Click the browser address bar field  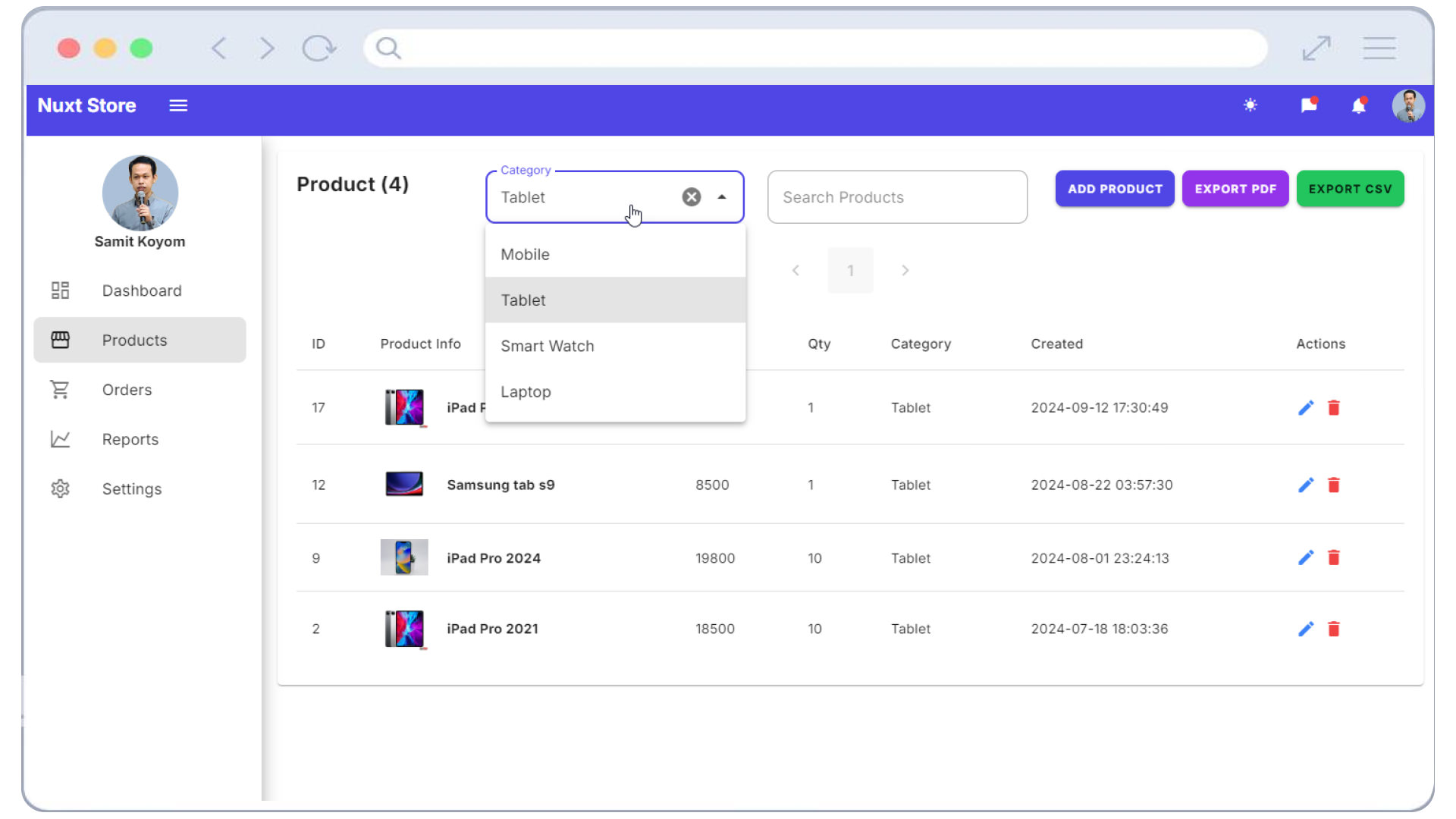click(815, 49)
